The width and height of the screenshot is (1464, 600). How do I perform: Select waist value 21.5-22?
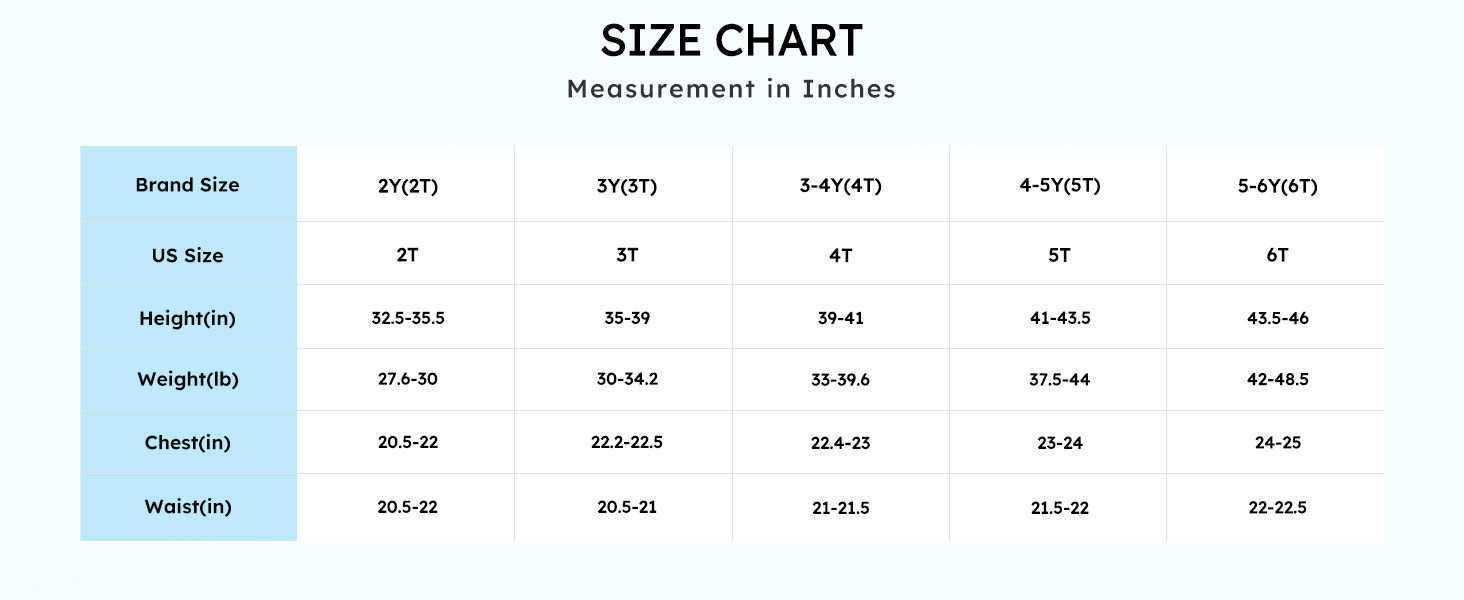point(1059,508)
